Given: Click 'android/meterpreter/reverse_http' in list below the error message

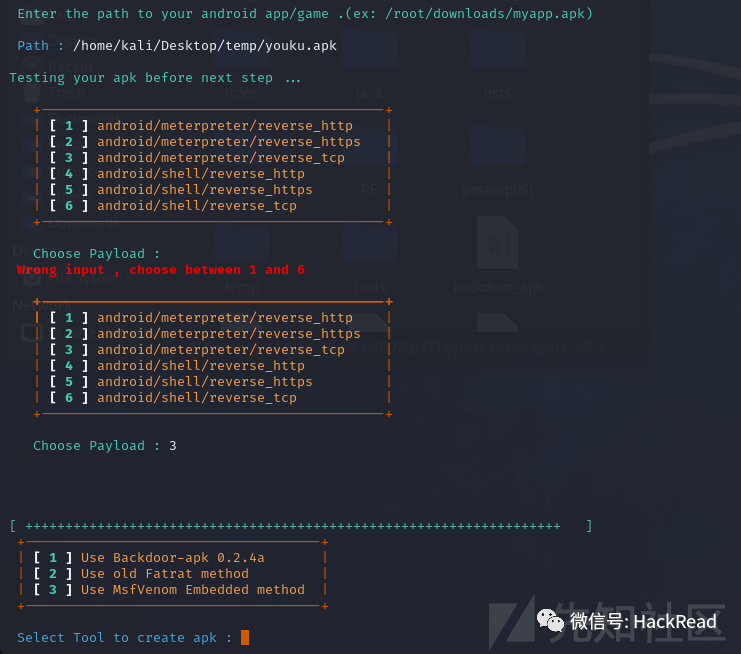Looking at the screenshot, I should tap(225, 318).
